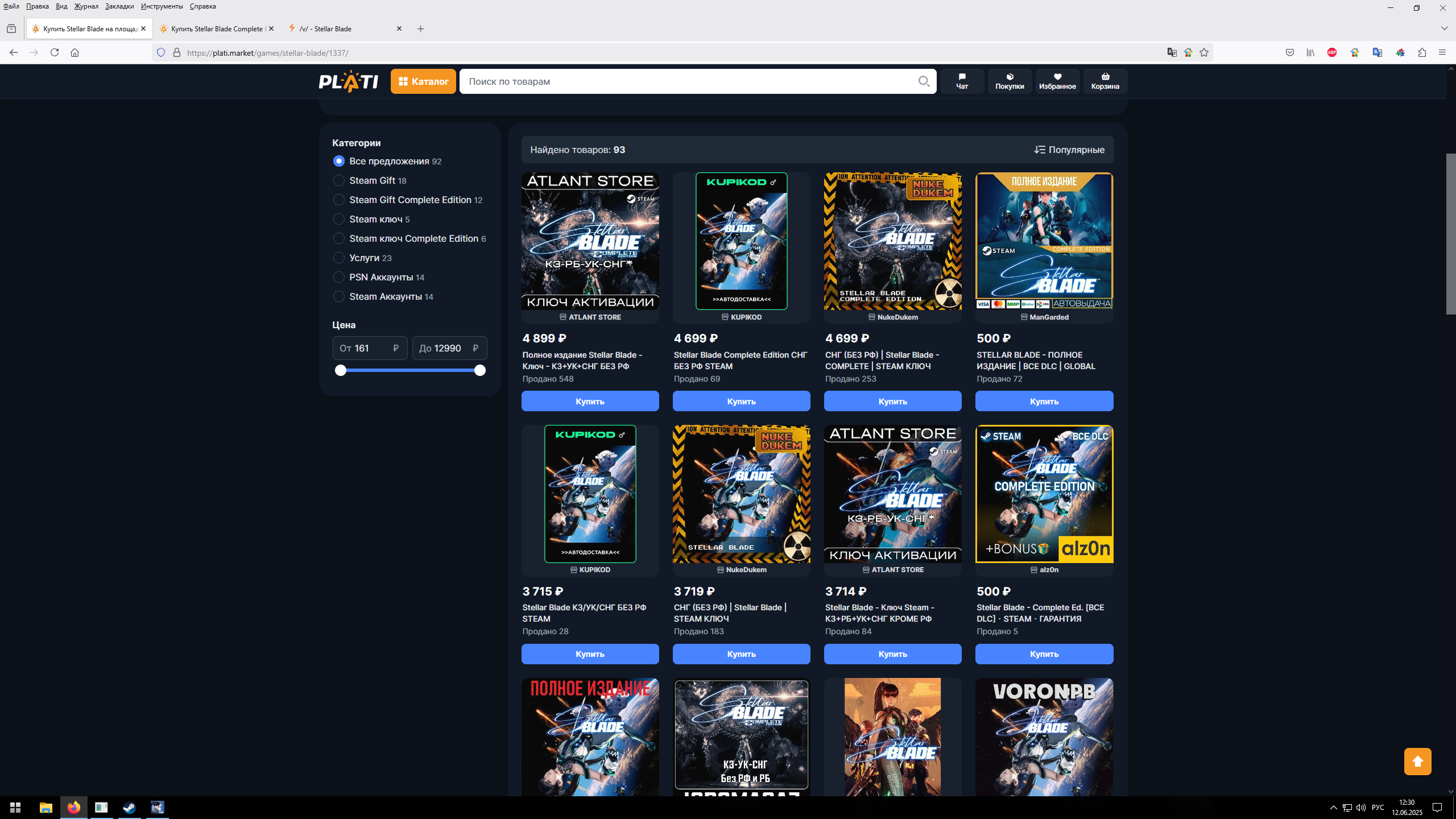Click the page vertical scrollbar
The width and height of the screenshot is (1456, 819).
coord(1450,234)
